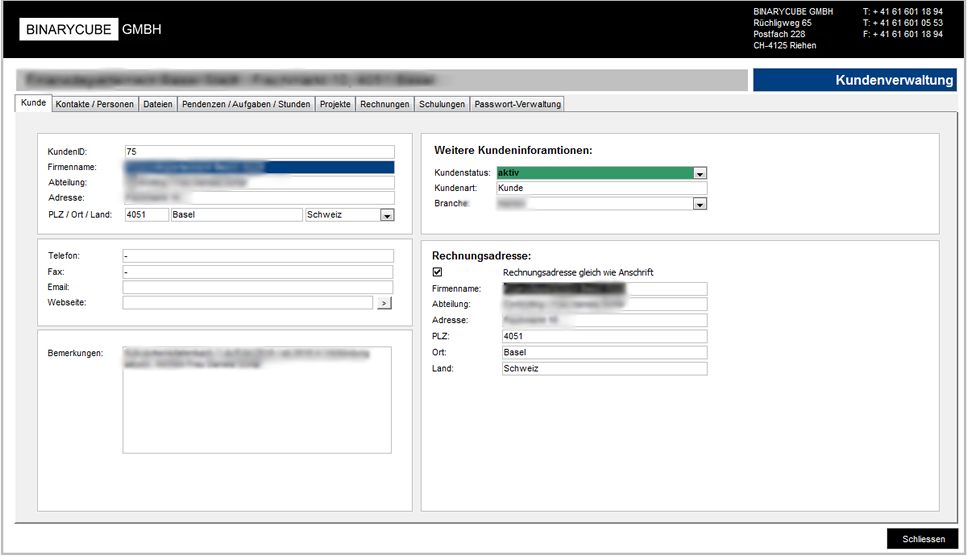The height and width of the screenshot is (556, 968).
Task: Expand the Land dropdown showing Schweiz
Action: click(x=387, y=215)
